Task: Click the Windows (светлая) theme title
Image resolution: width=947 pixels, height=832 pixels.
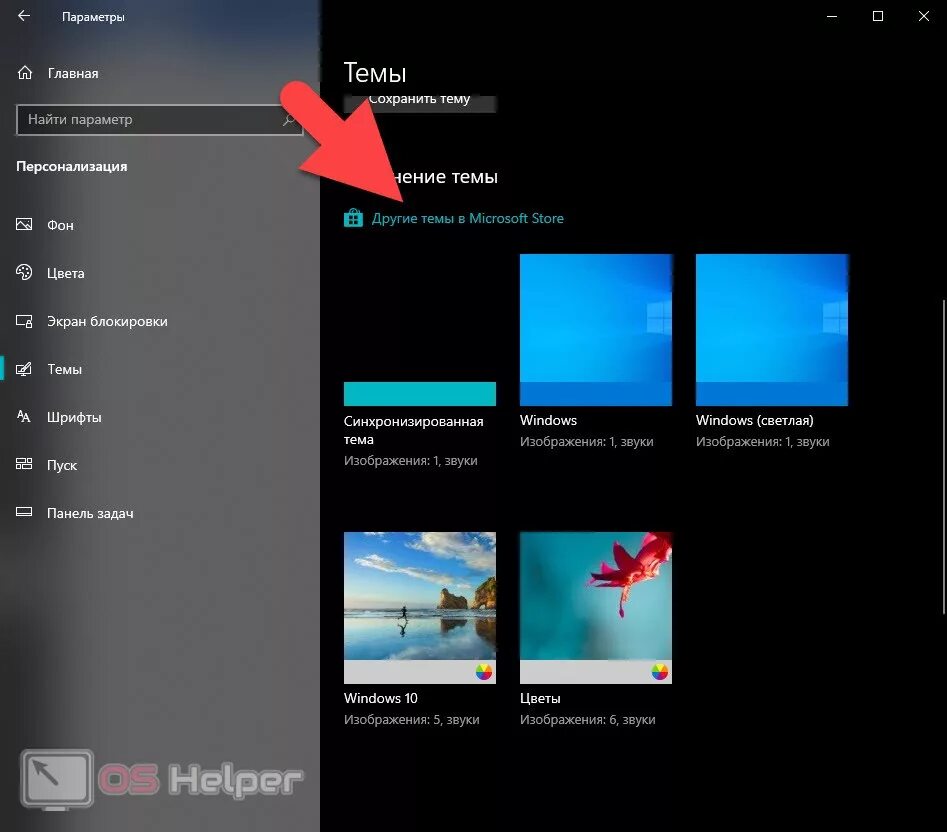Action: 754,420
